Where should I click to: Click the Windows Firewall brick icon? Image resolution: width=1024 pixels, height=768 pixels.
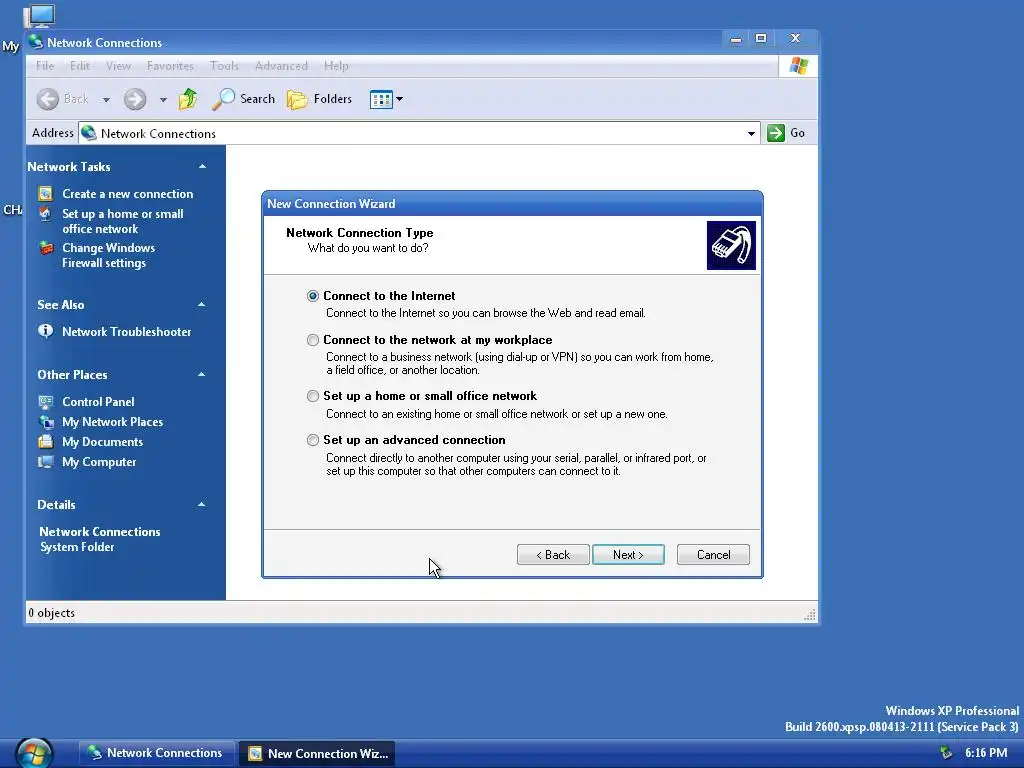[x=46, y=248]
